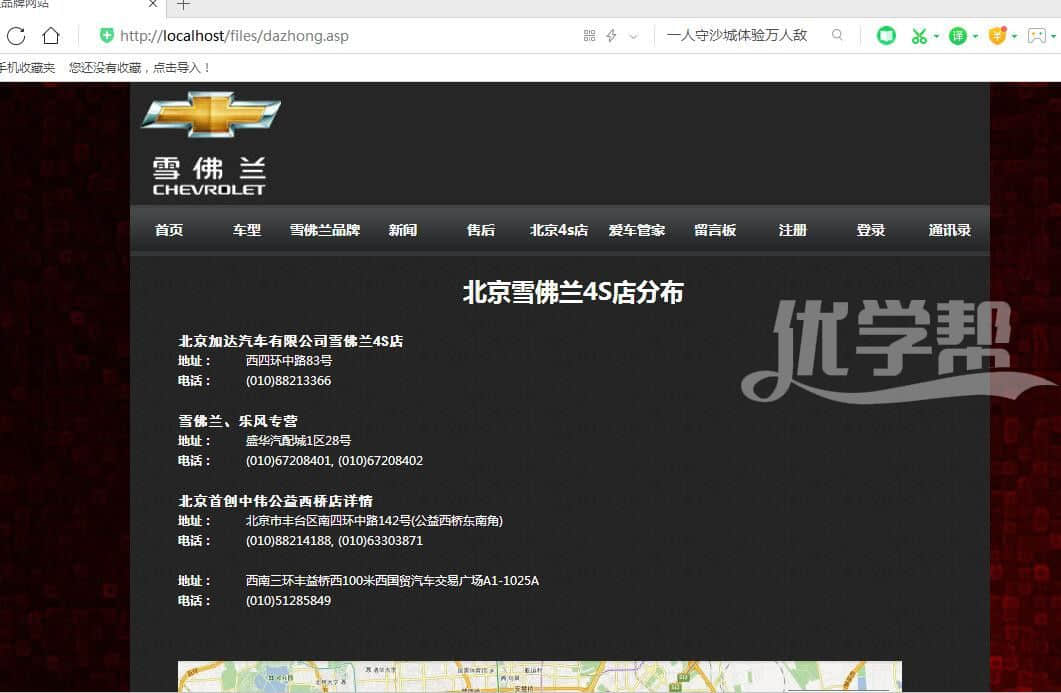
Task: Click the lightning speed mode icon
Action: click(x=611, y=36)
